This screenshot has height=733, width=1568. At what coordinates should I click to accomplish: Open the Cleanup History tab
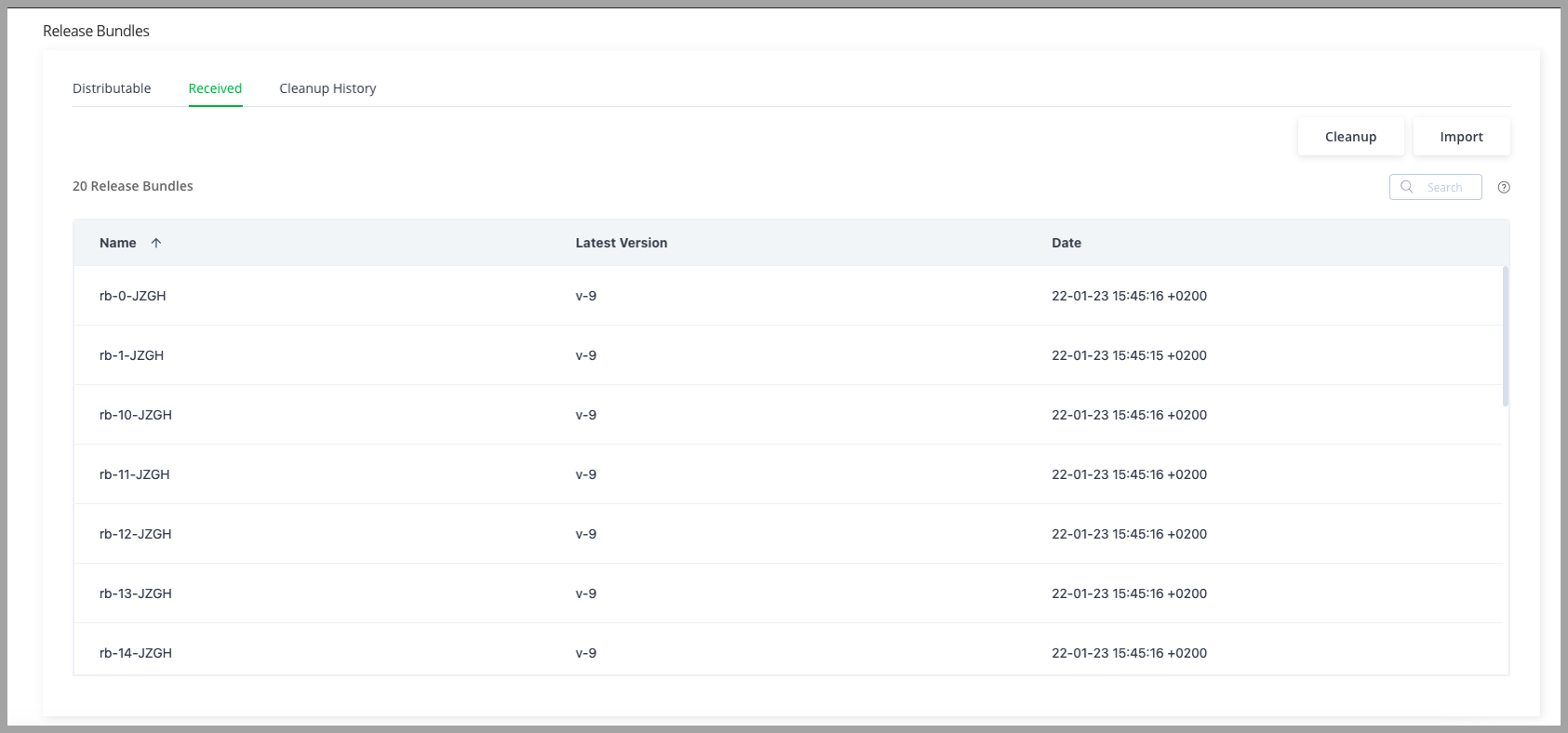pyautogui.click(x=328, y=88)
